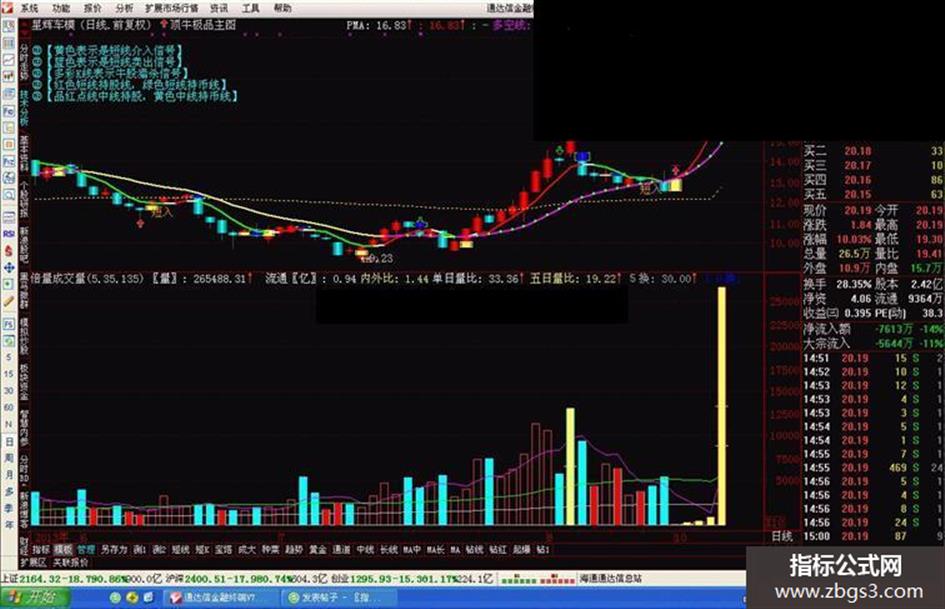Open the 扩展市场行情 menu

(x=171, y=8)
